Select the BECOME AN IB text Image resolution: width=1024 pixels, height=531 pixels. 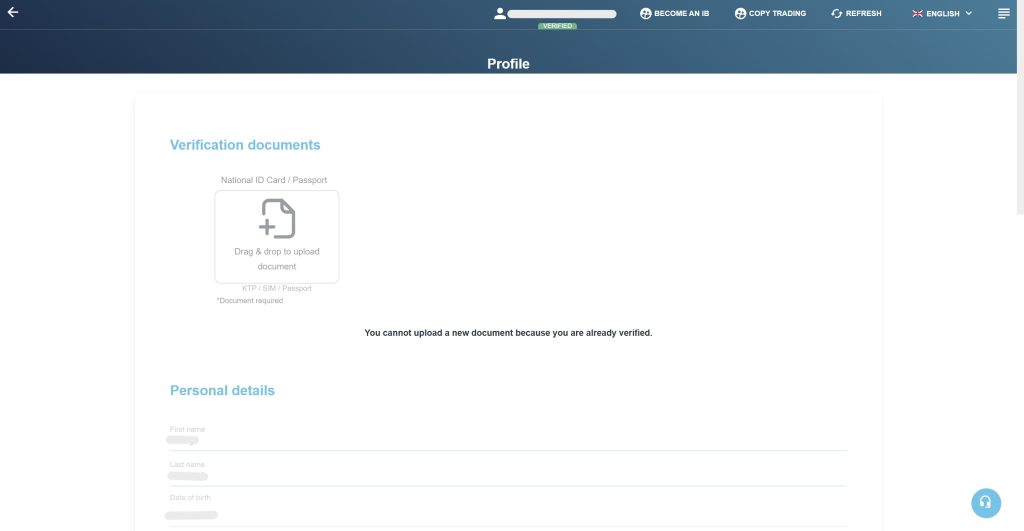click(681, 14)
